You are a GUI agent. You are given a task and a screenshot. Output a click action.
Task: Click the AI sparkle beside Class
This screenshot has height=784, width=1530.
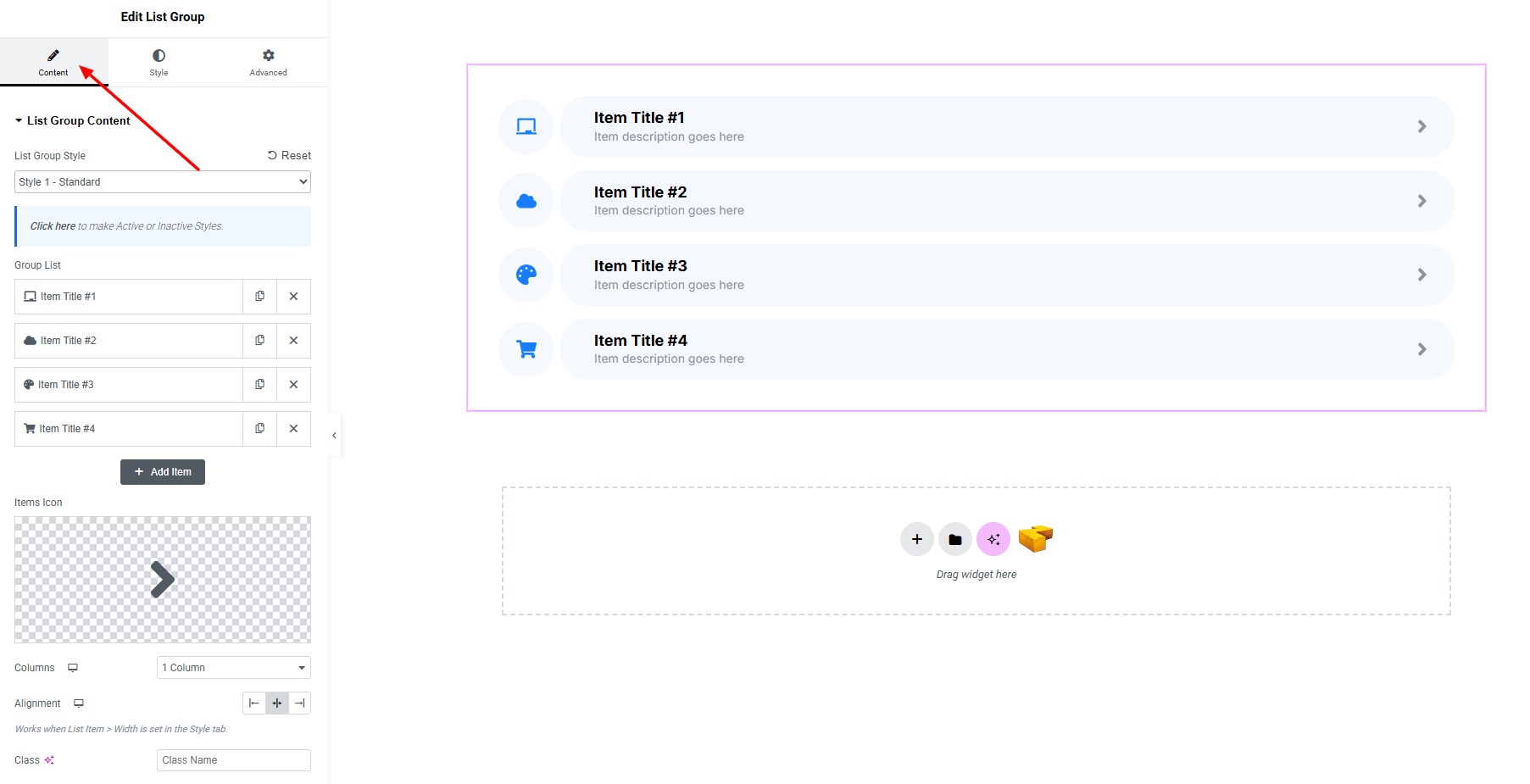[x=49, y=760]
